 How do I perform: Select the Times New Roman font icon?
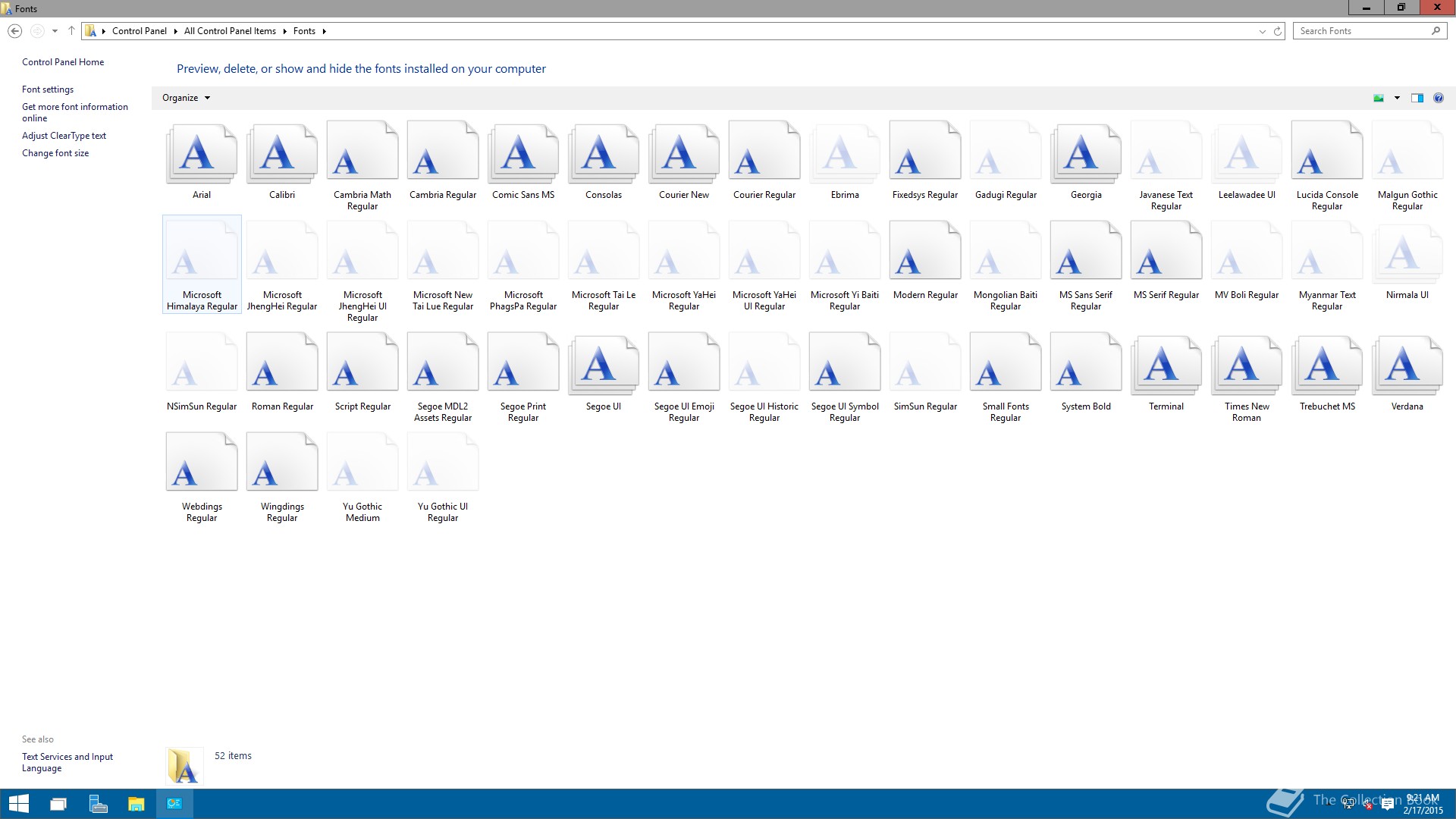[x=1247, y=366]
